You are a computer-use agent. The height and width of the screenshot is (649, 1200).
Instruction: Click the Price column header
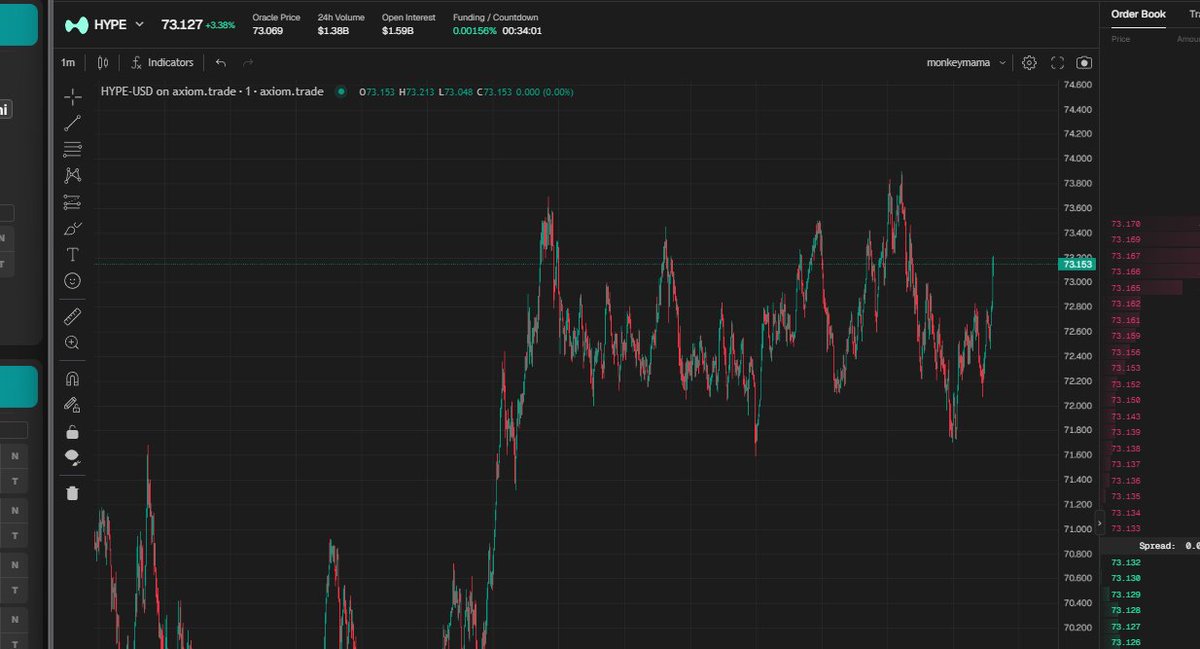(x=1121, y=39)
